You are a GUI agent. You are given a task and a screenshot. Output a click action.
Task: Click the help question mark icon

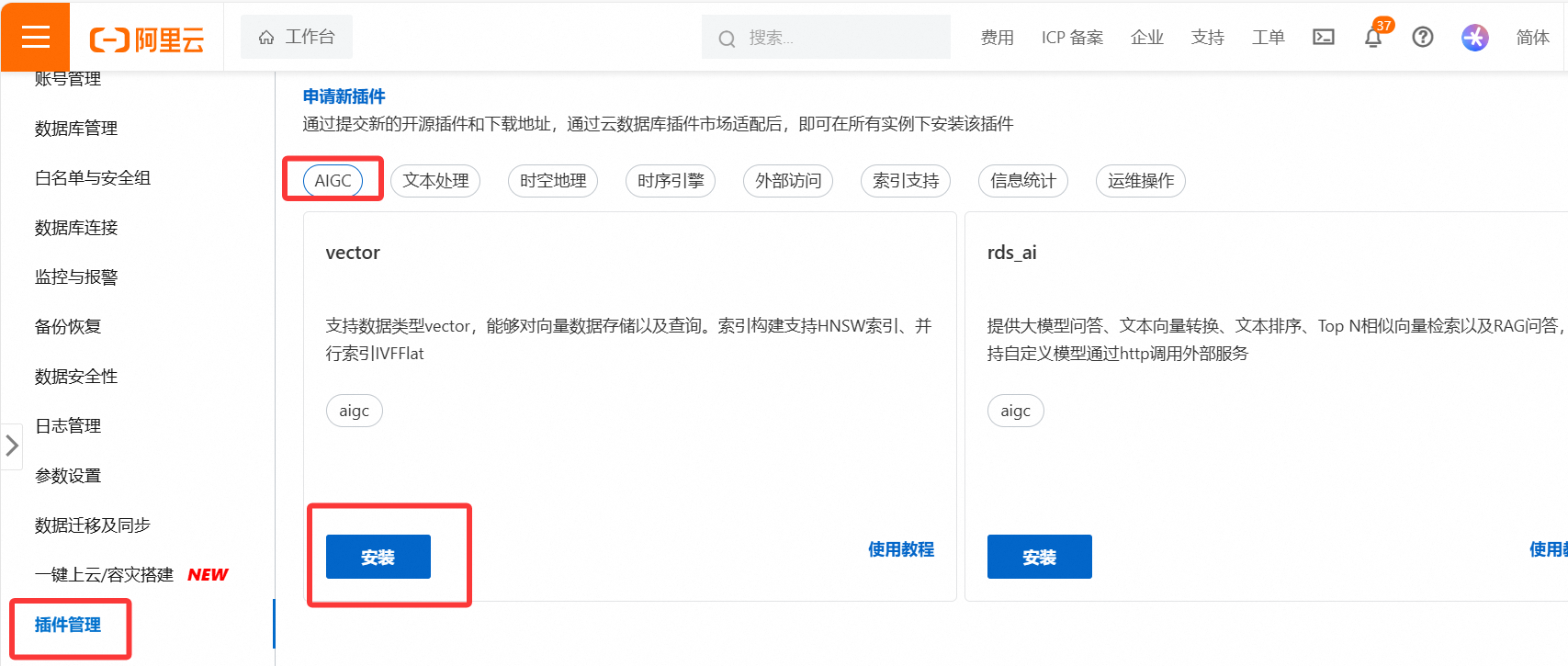(x=1423, y=37)
